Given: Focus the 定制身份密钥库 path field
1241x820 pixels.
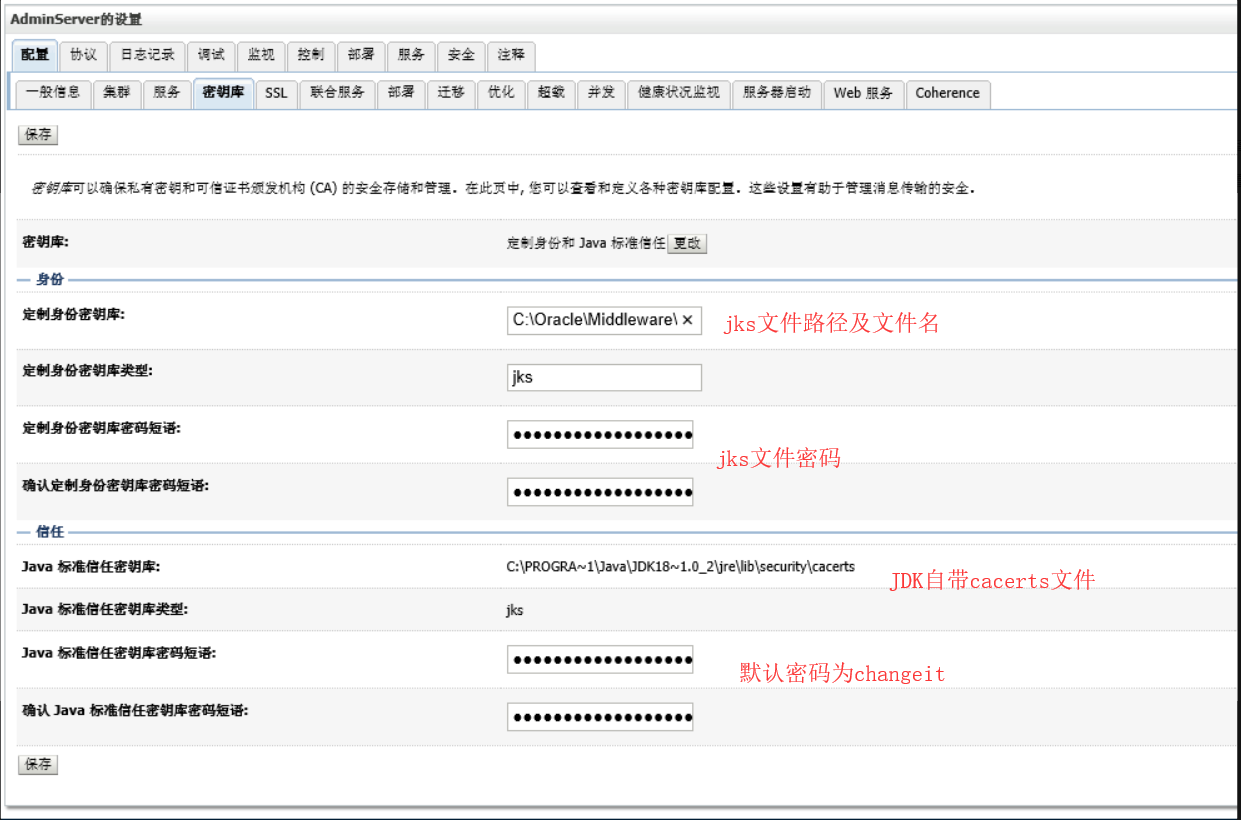Looking at the screenshot, I should [604, 320].
